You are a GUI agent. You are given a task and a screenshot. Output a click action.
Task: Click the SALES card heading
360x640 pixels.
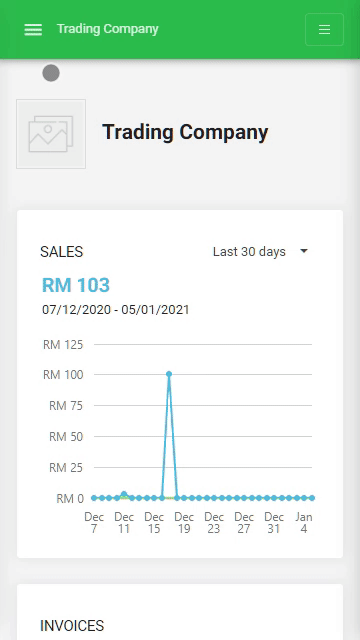pyautogui.click(x=62, y=252)
